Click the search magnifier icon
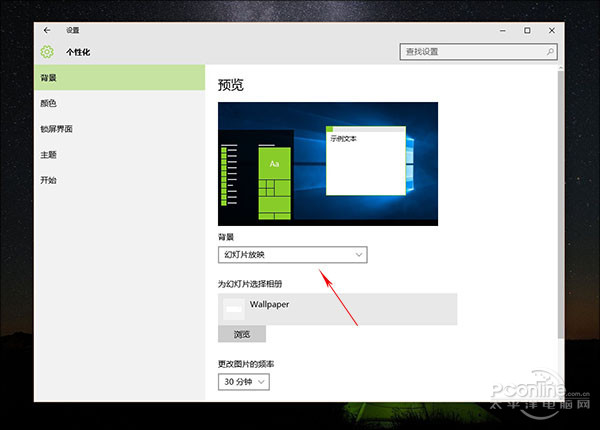The width and height of the screenshot is (600, 430). point(550,52)
